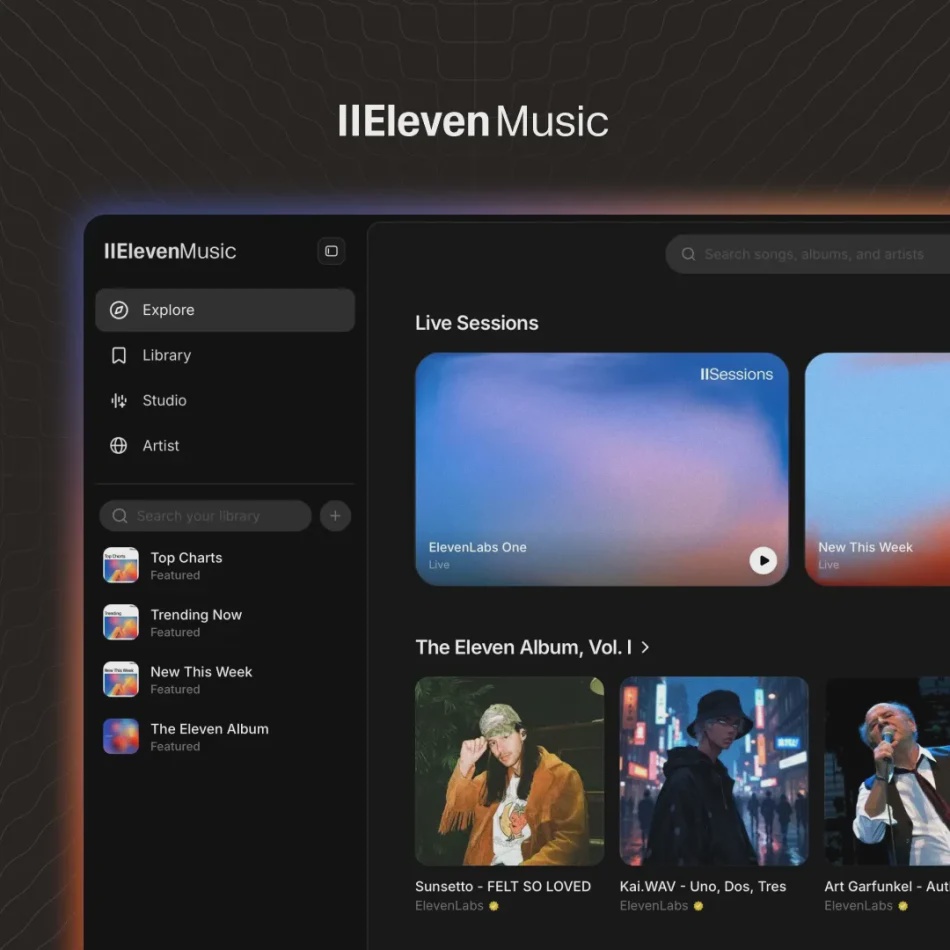
Task: Click ElevenLabs artist under Kai.WAV track
Action: coord(654,906)
